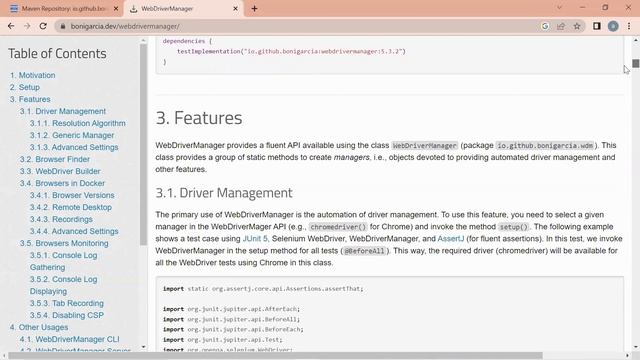Click the page vertical scrollbar thumb
Viewport: 640px width, 360px height.
636,63
